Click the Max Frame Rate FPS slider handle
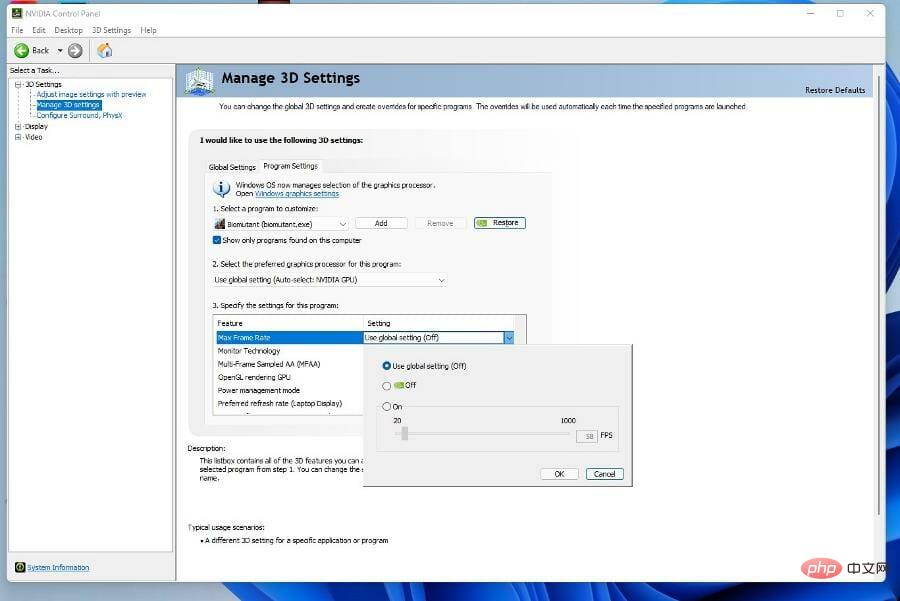This screenshot has height=601, width=900. pos(405,433)
